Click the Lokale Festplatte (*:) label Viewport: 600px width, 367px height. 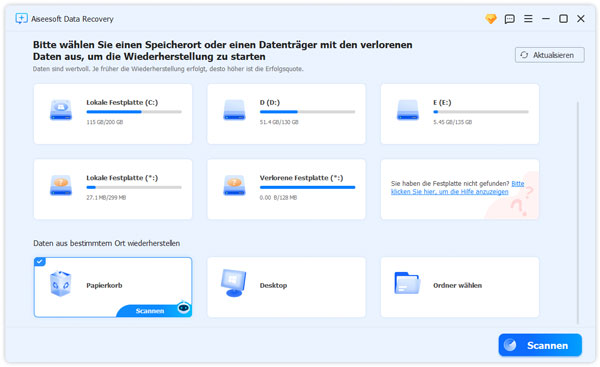point(122,178)
